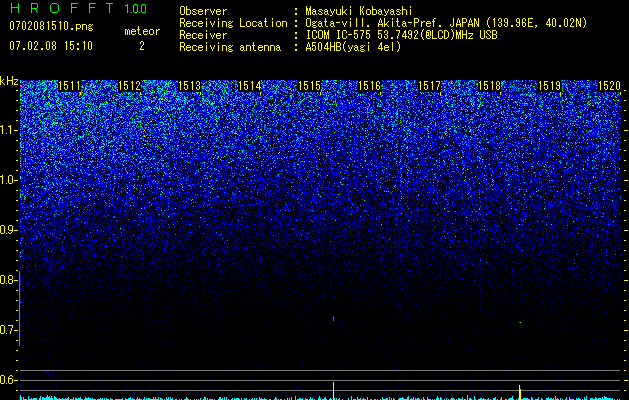Click the HROFFT title text

[62, 8]
